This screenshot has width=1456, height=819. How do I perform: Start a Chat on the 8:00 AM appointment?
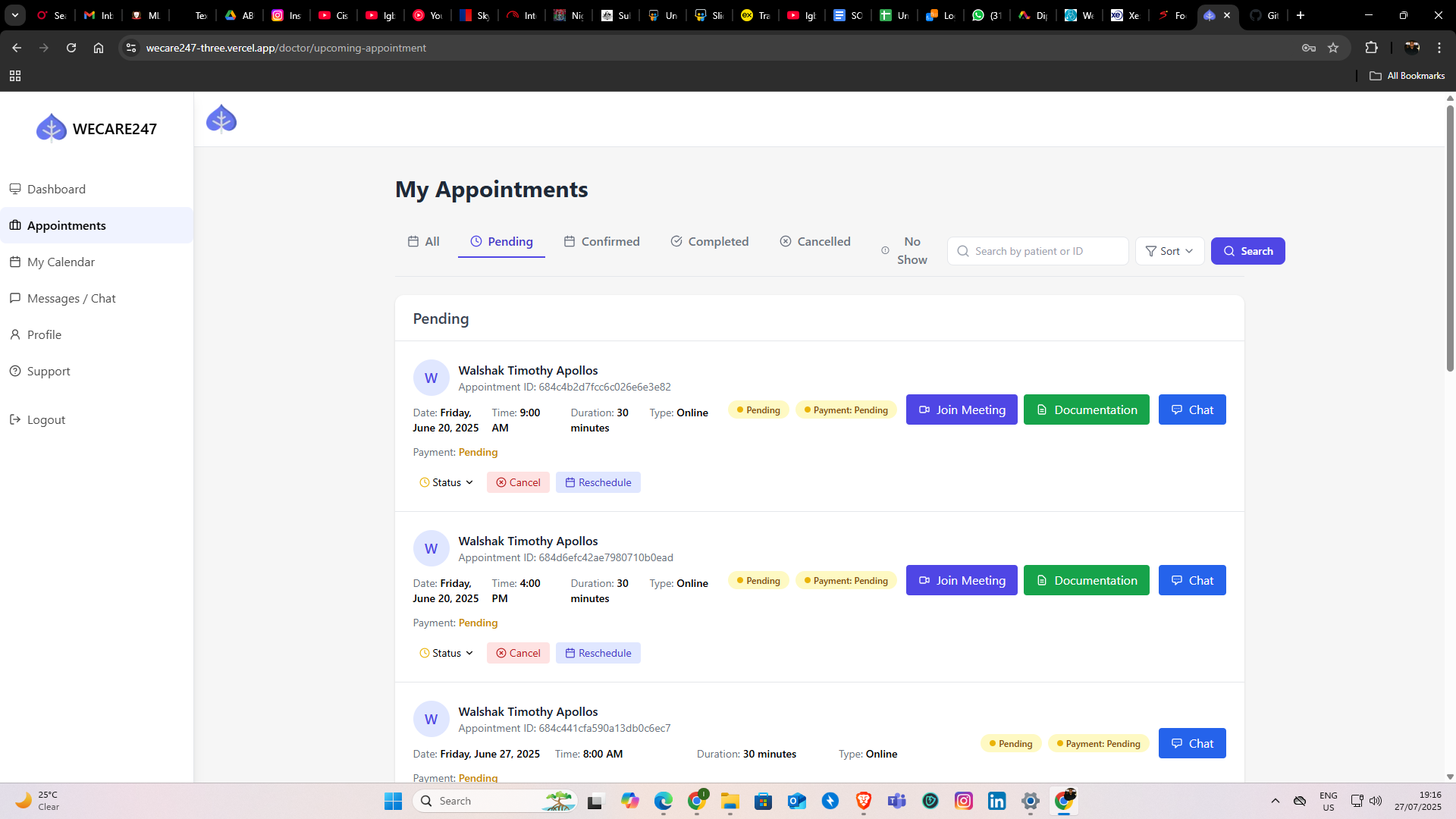pos(1191,743)
